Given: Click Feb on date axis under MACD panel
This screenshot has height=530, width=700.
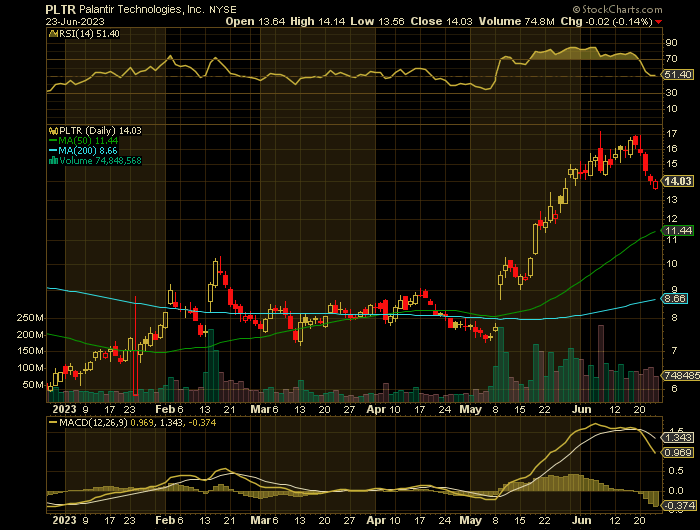Looking at the screenshot, I should pos(165,521).
